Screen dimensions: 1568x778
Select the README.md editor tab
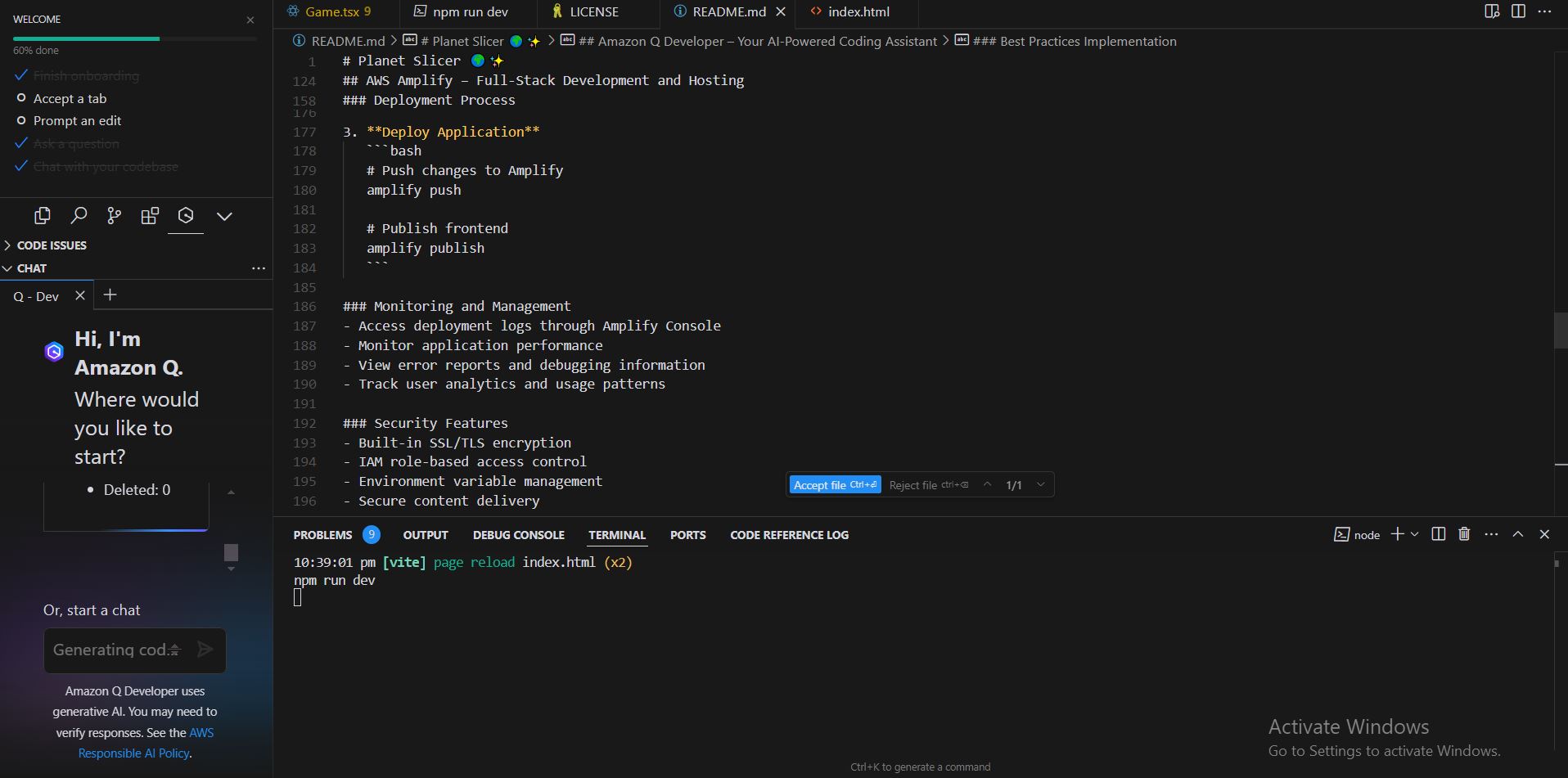click(728, 11)
